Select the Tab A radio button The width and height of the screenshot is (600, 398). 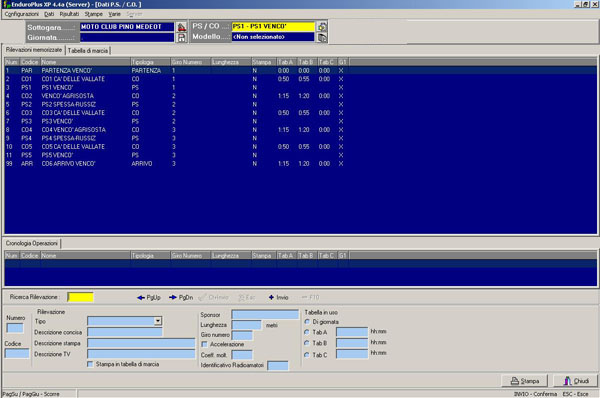307,332
